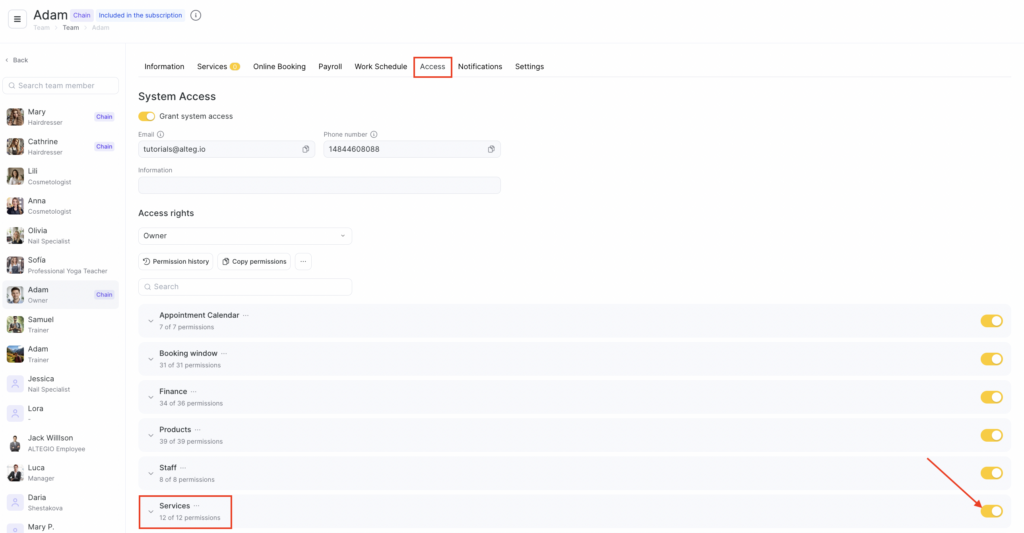Click Lili's avatar photo
1024x533 pixels.
15,176
